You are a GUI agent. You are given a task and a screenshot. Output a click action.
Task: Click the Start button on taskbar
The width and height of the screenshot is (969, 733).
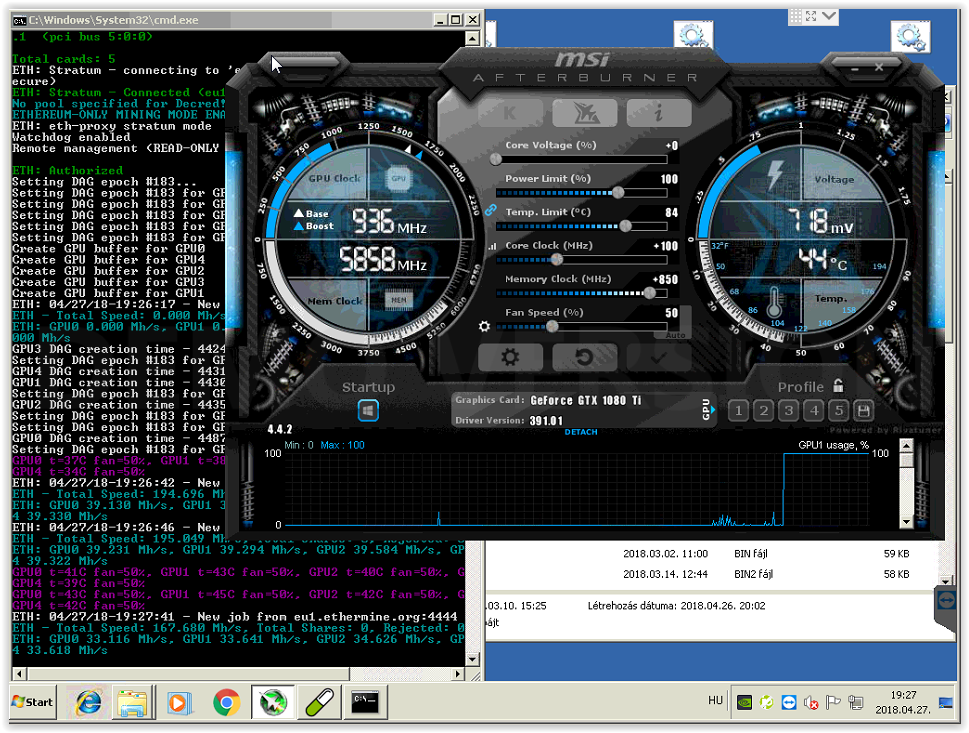(30, 702)
